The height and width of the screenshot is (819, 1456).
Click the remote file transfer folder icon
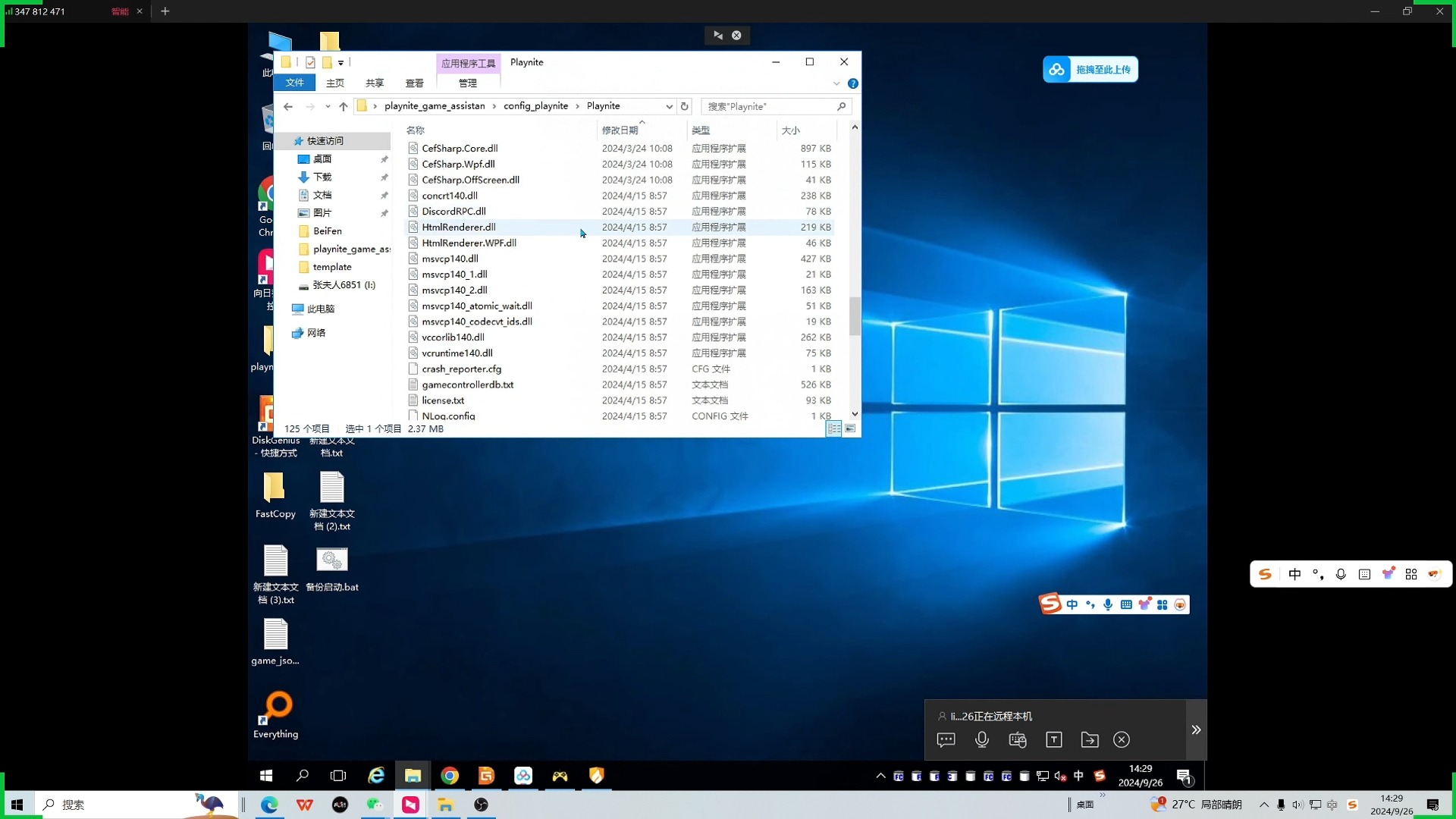coord(1090,740)
